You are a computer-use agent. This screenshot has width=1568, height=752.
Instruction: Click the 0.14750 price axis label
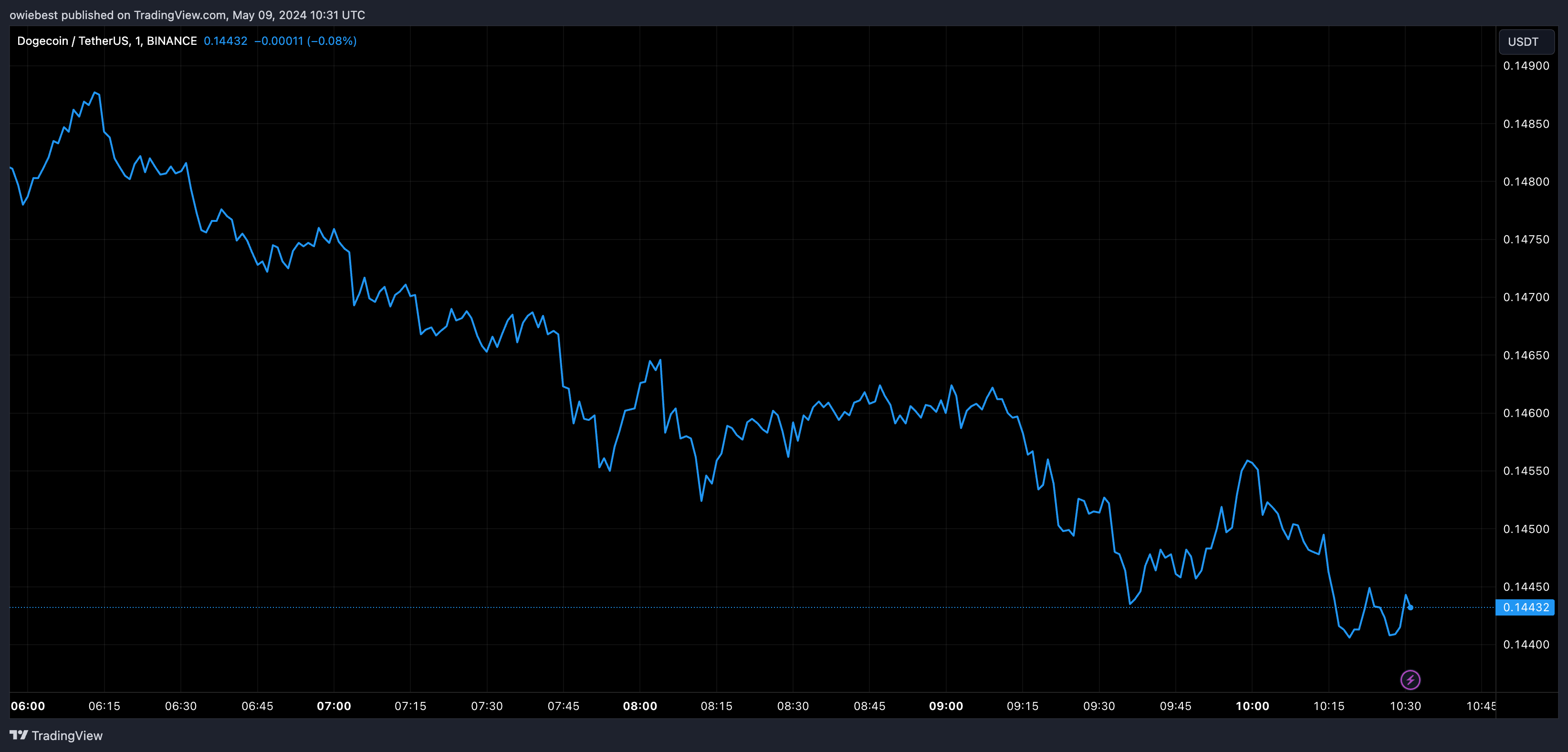(1526, 240)
